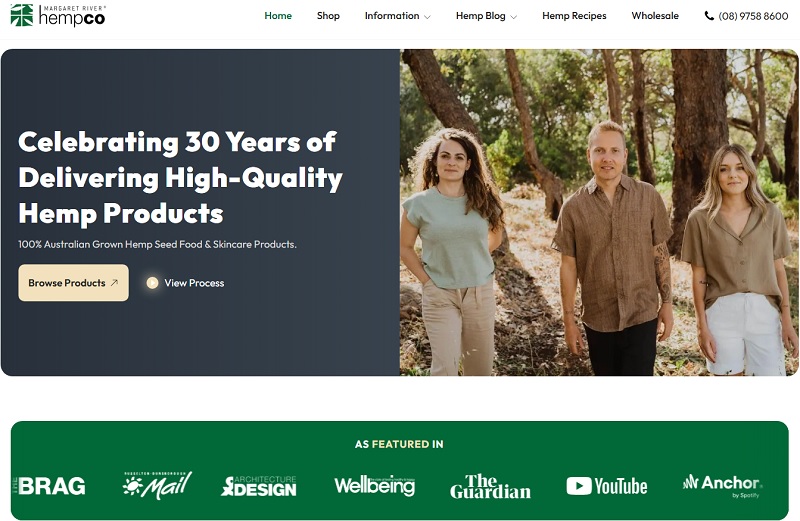
Task: Click the phone handset icon
Action: (709, 16)
